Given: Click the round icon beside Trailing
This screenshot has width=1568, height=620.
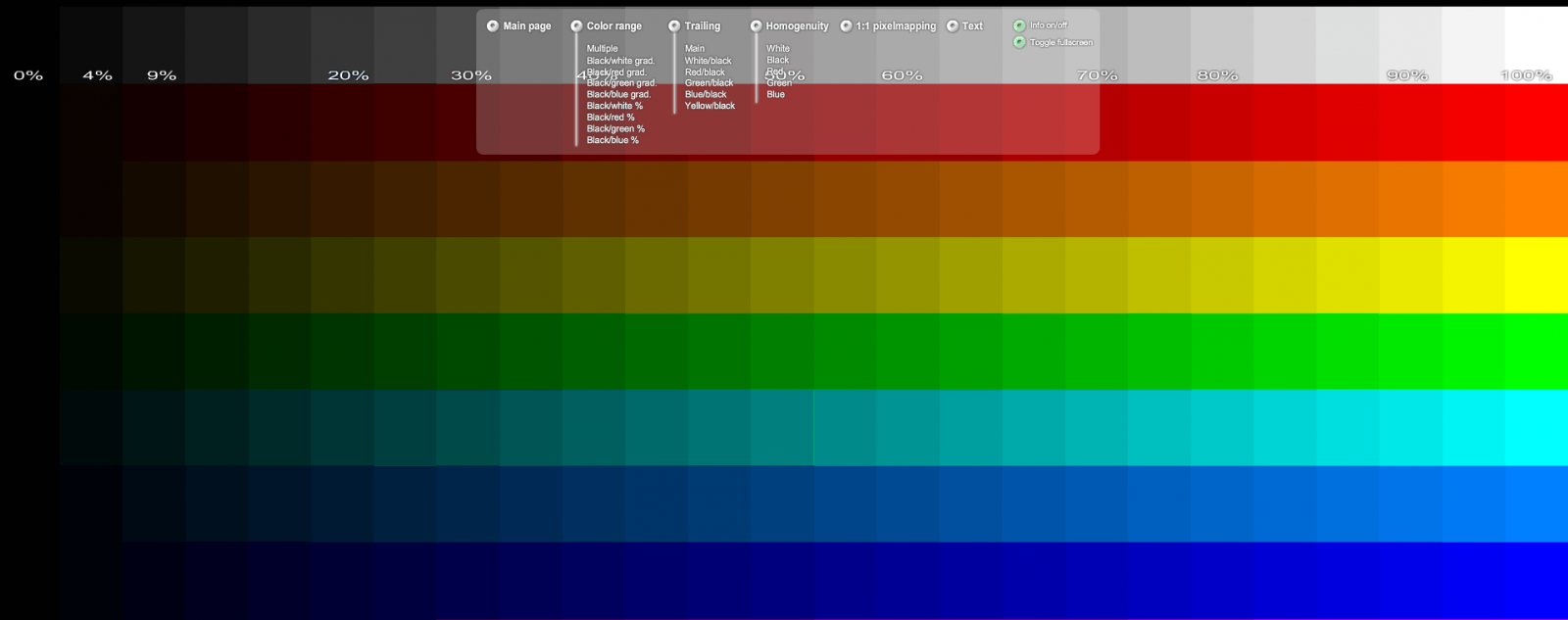Looking at the screenshot, I should 674,26.
